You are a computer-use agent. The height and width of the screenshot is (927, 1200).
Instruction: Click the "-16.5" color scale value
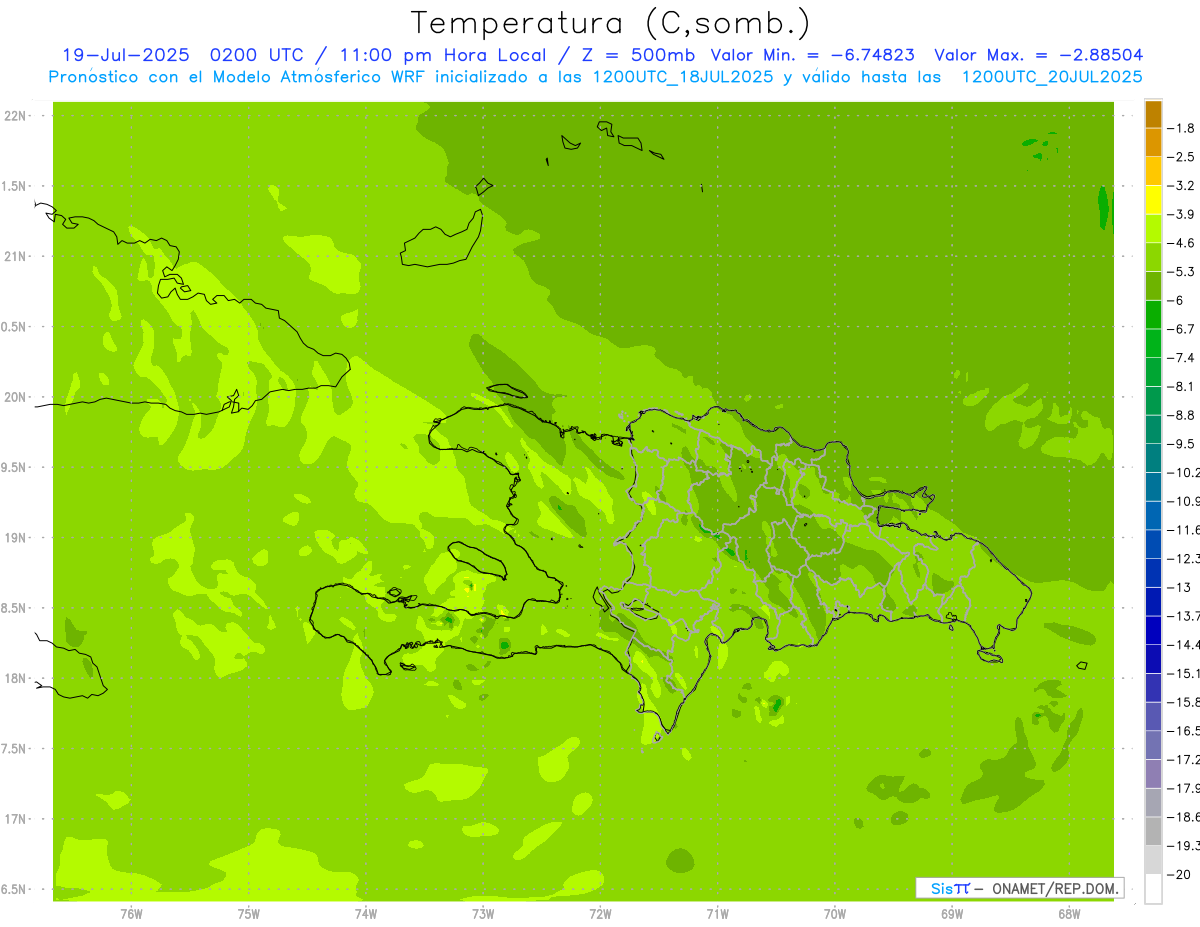(x=1184, y=731)
